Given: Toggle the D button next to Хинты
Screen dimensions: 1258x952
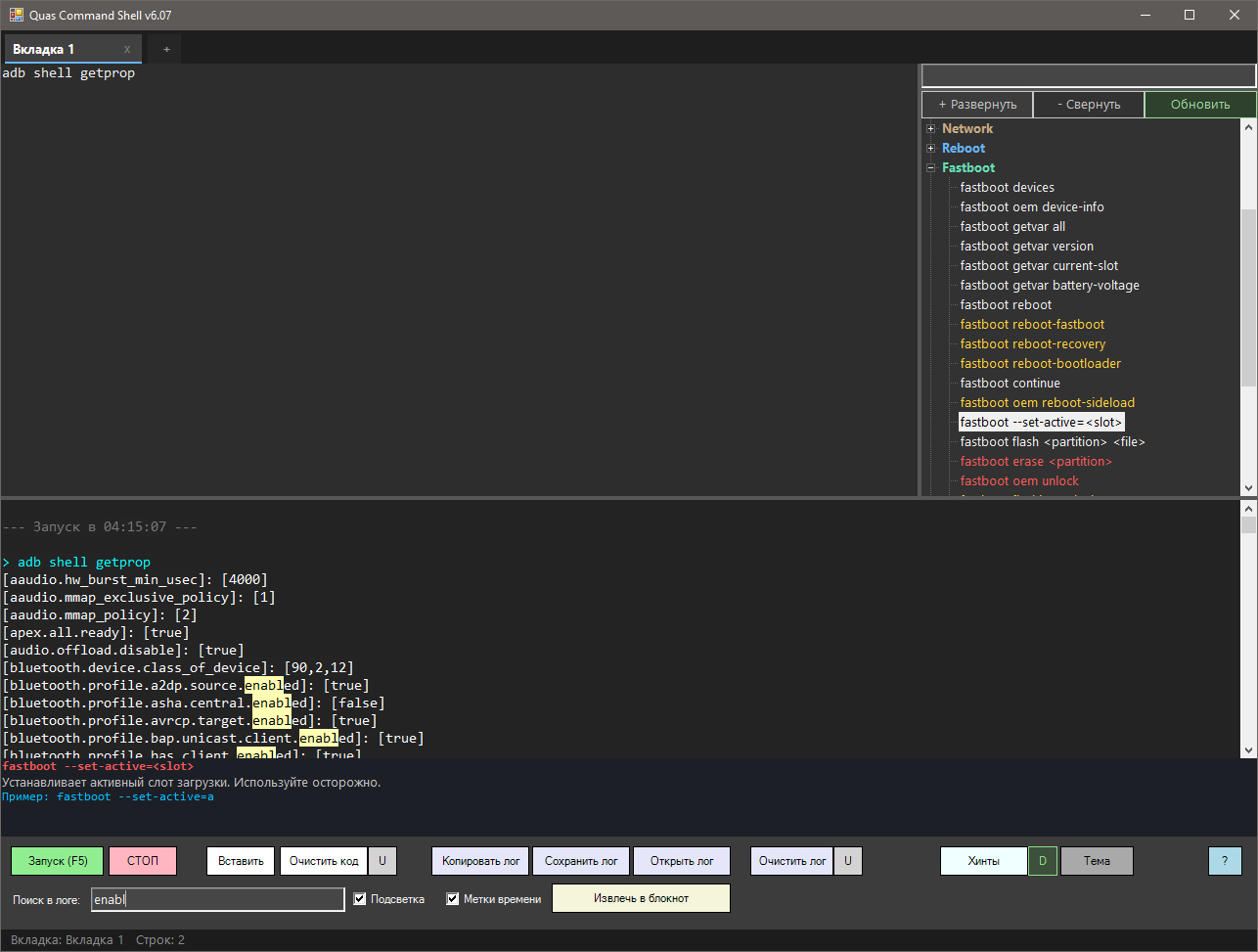Looking at the screenshot, I should tap(1043, 861).
